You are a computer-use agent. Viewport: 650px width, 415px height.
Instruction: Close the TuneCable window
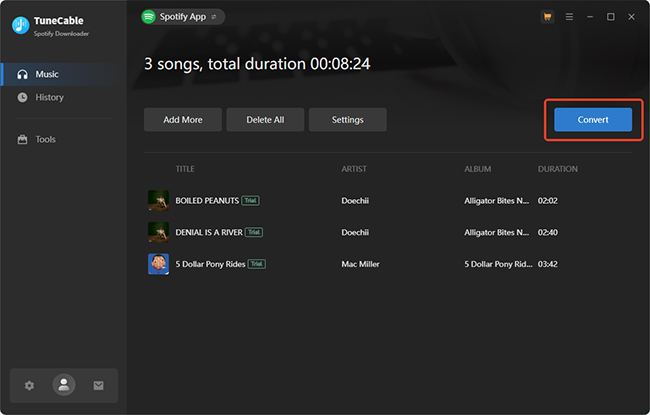point(631,17)
